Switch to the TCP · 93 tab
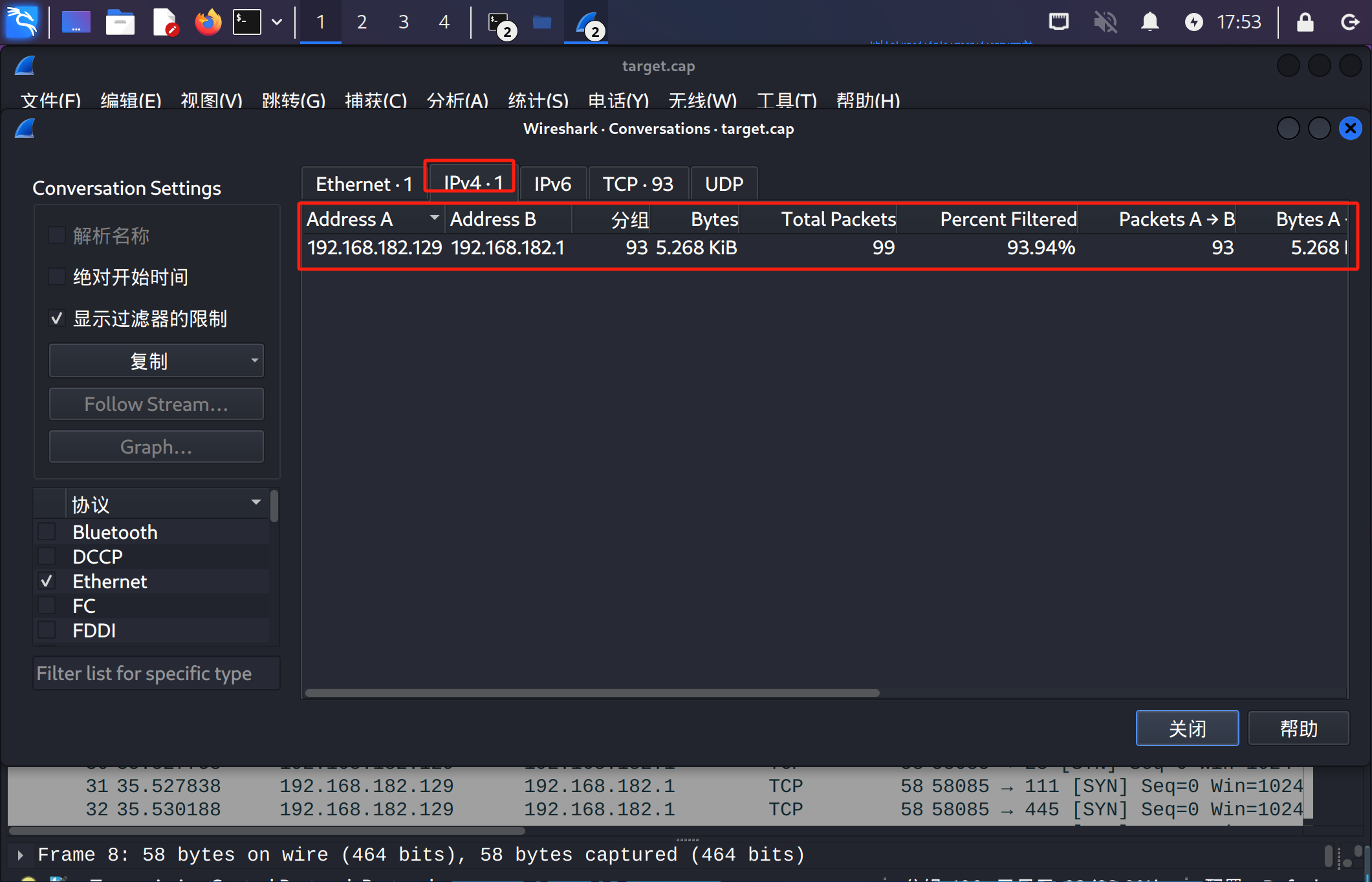 point(637,184)
